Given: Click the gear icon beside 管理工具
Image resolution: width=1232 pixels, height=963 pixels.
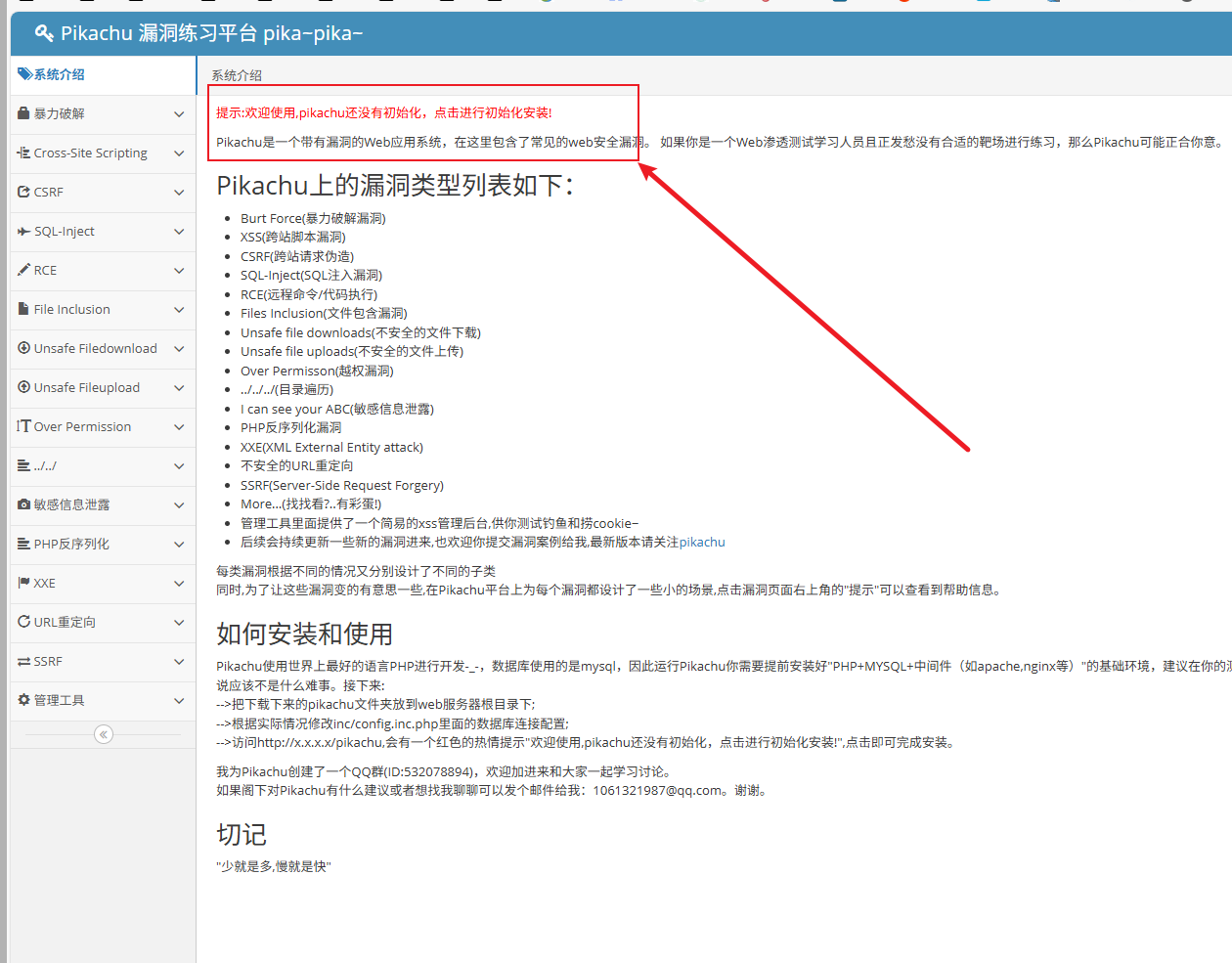Looking at the screenshot, I should [x=24, y=700].
